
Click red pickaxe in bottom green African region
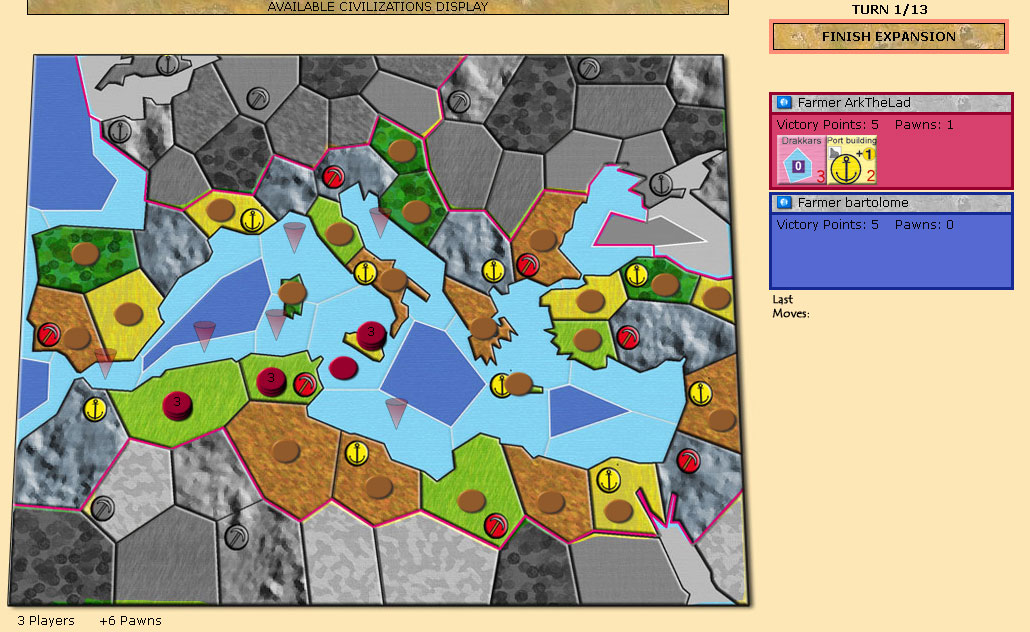click(x=495, y=525)
